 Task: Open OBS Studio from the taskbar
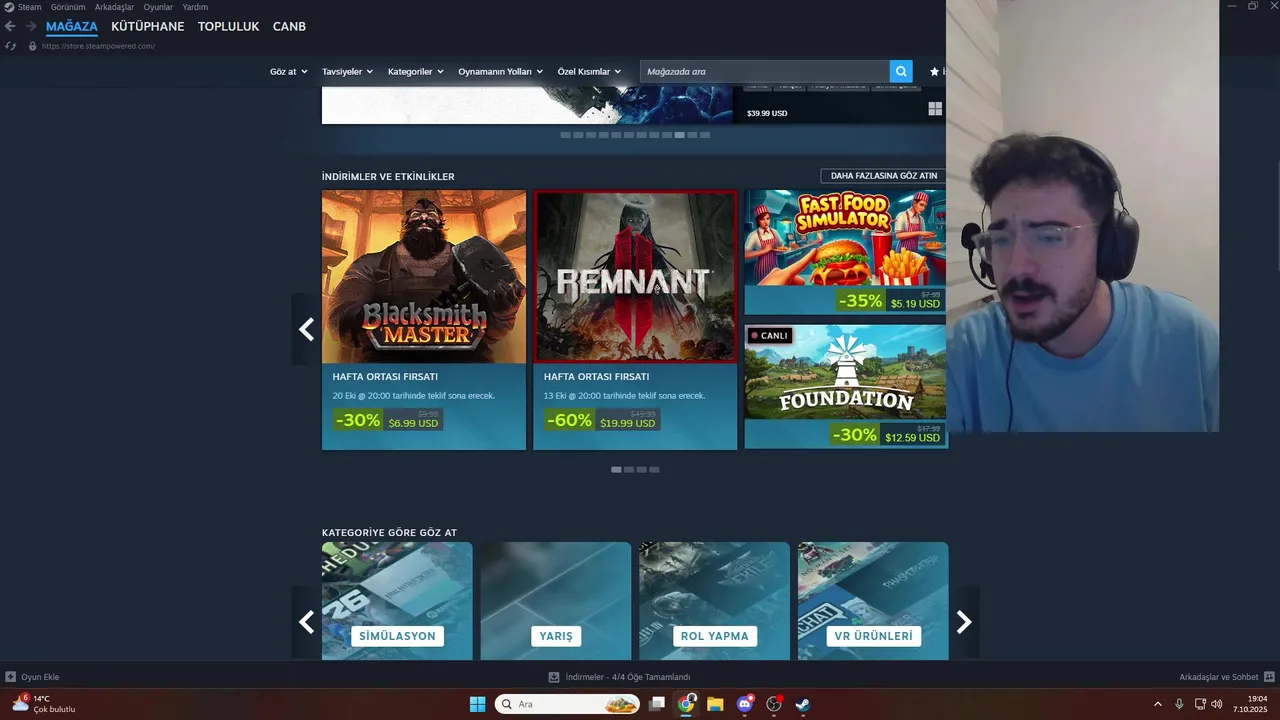pyautogui.click(x=773, y=704)
